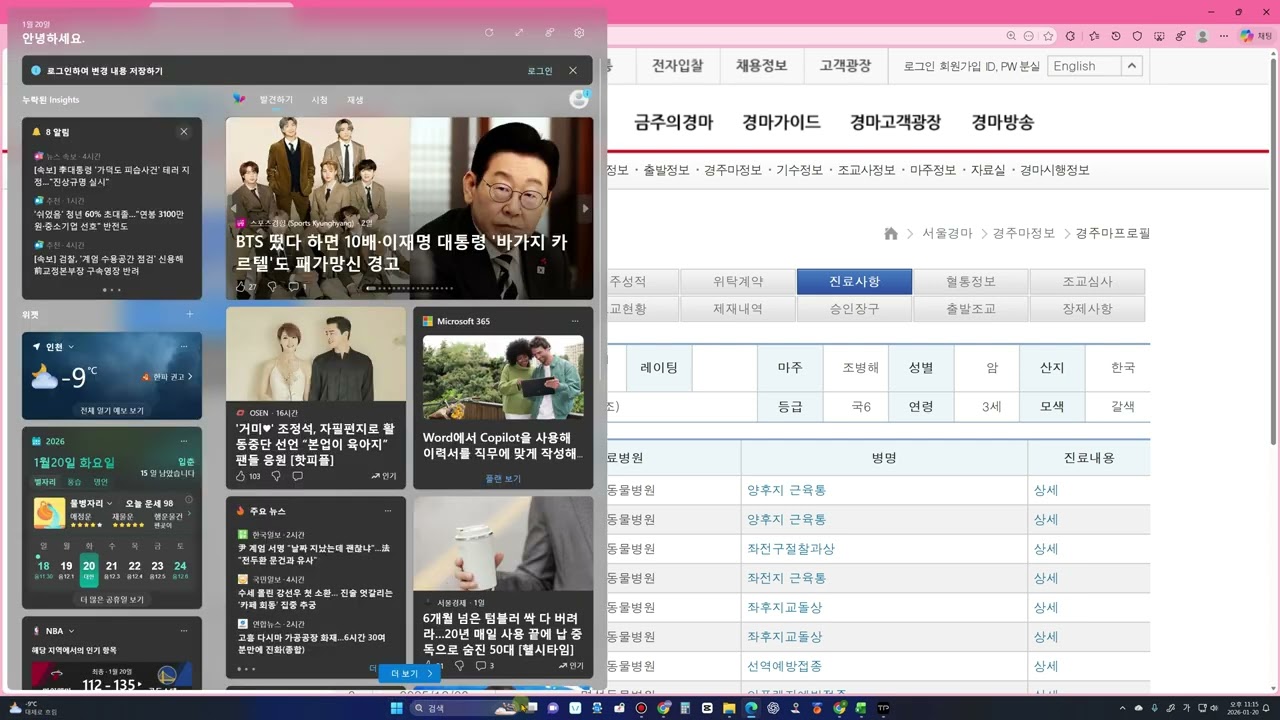Screen dimensions: 1280x720
Task: Select the 발견하기 feed tab
Action: click(276, 100)
